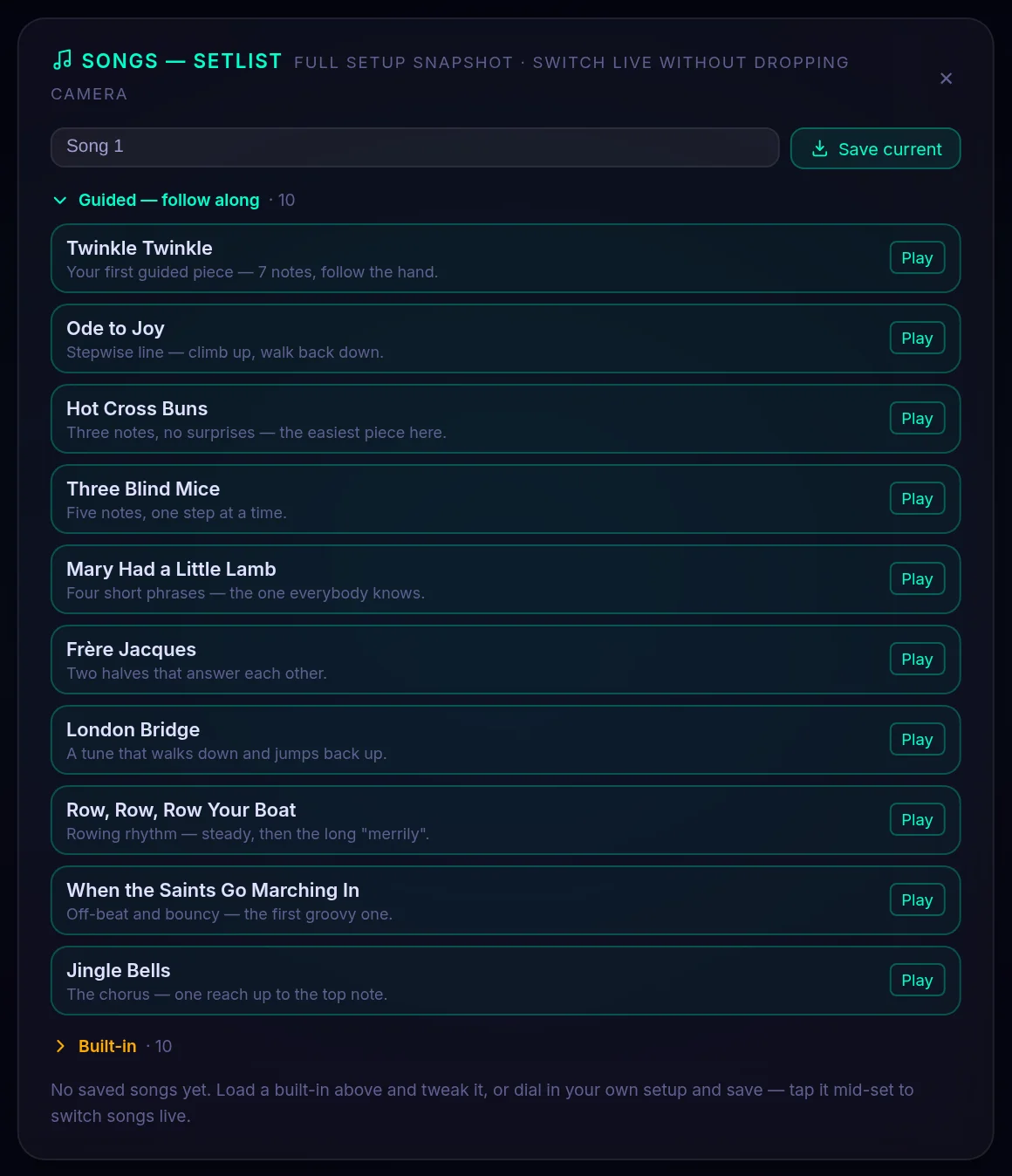This screenshot has height=1176, width=1012.
Task: Click the Built-in section label
Action: (107, 1046)
